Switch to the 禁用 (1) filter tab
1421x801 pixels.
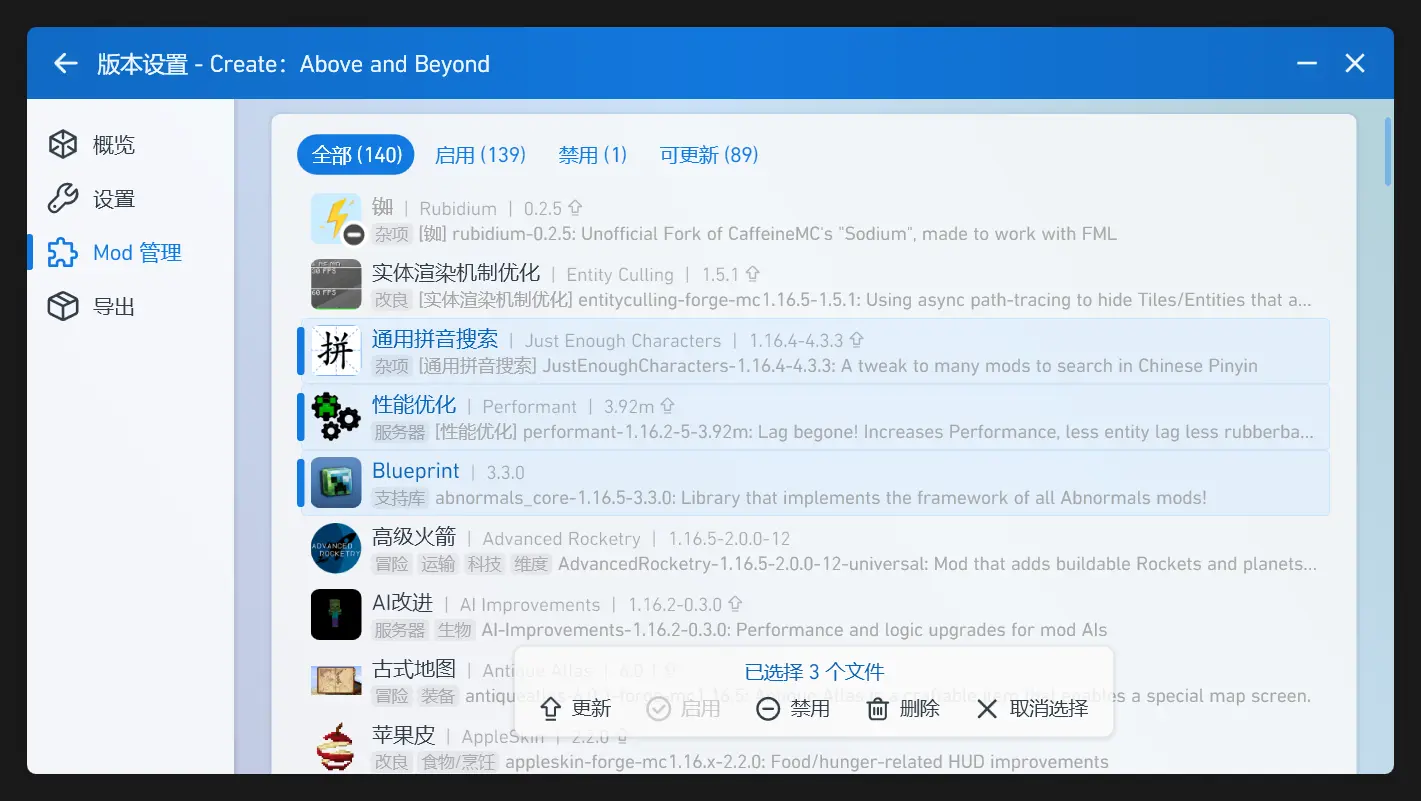click(592, 155)
